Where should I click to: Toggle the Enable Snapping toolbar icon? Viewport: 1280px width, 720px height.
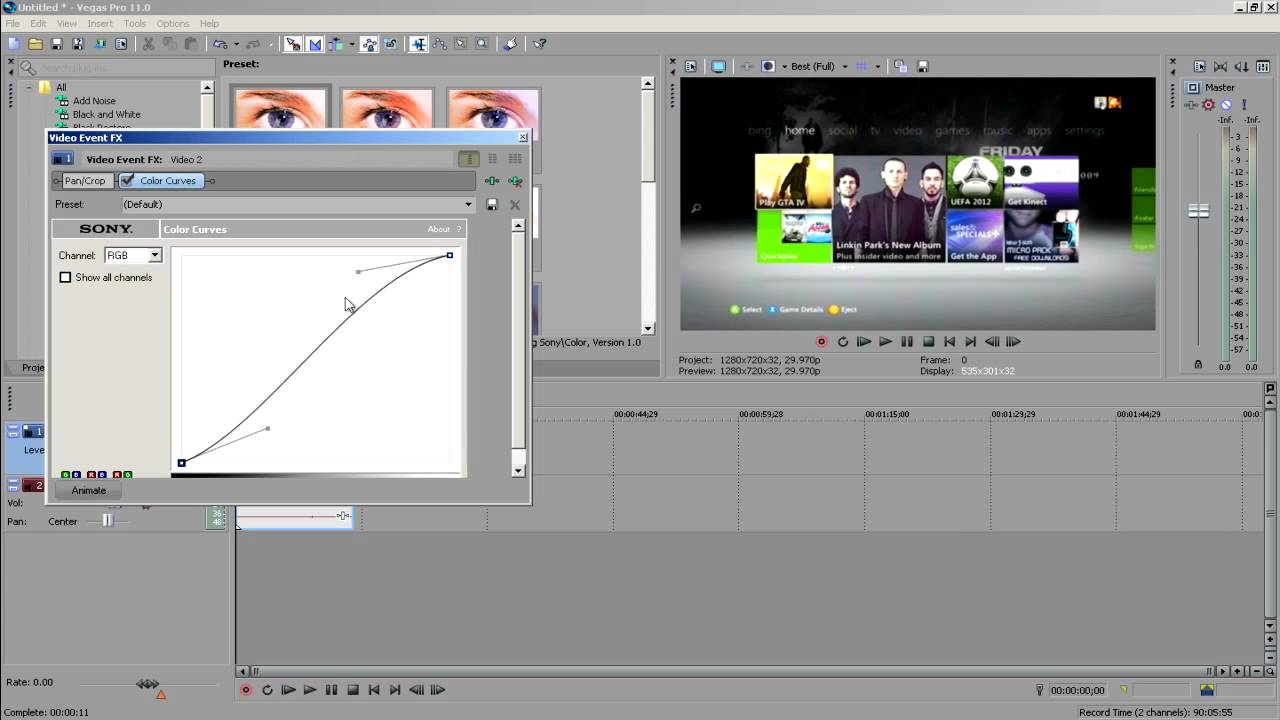point(293,44)
